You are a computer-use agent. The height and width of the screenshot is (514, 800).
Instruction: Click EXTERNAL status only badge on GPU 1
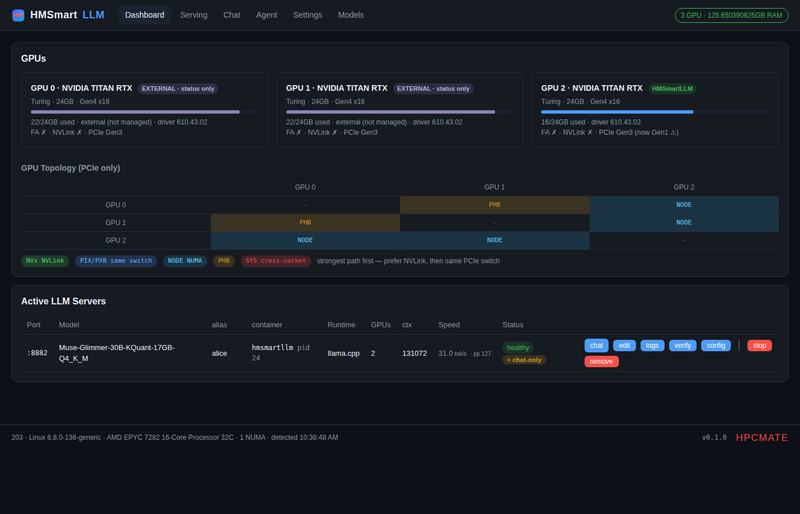point(433,89)
